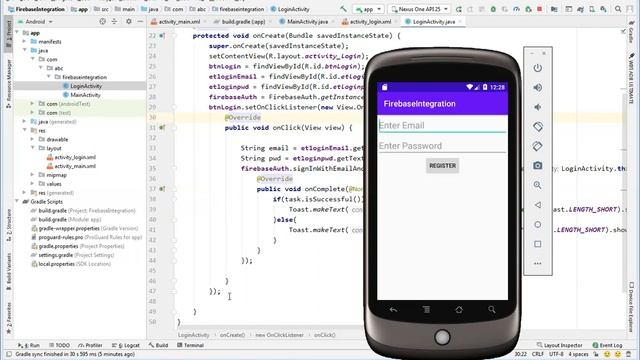Click the phone's hardware menu key

pos(426,310)
